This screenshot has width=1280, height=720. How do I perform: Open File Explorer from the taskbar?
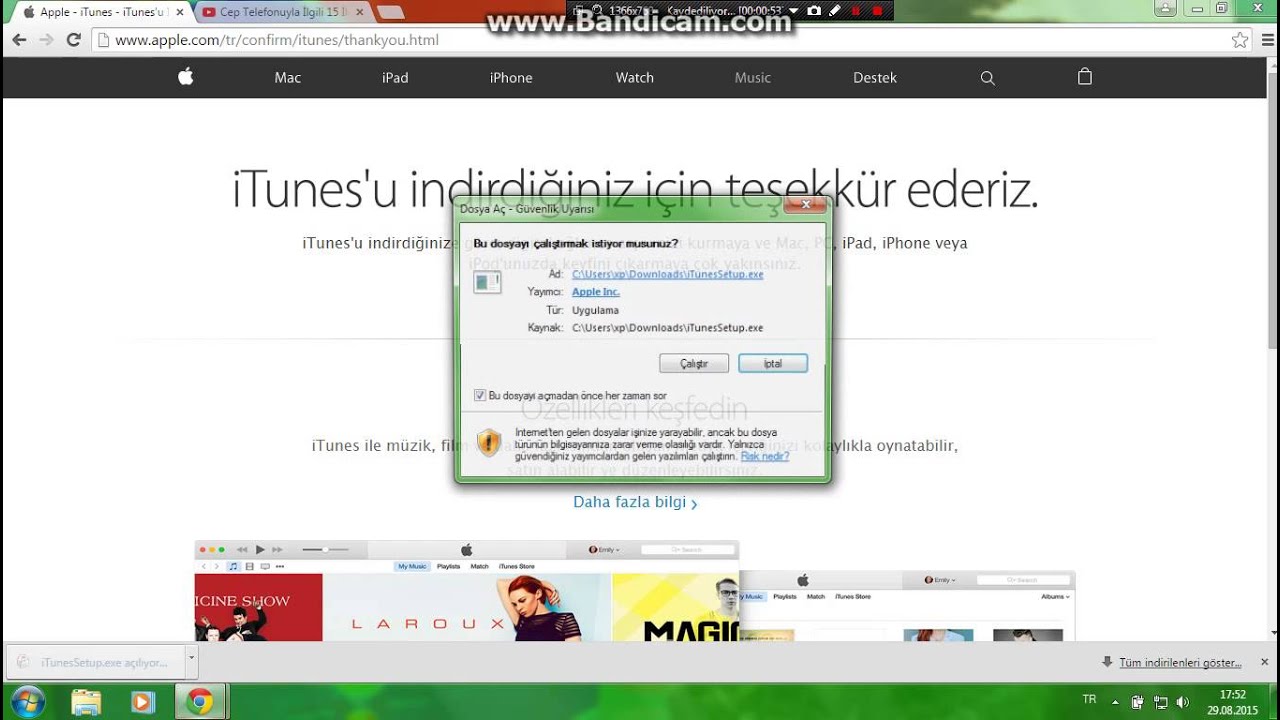click(86, 702)
